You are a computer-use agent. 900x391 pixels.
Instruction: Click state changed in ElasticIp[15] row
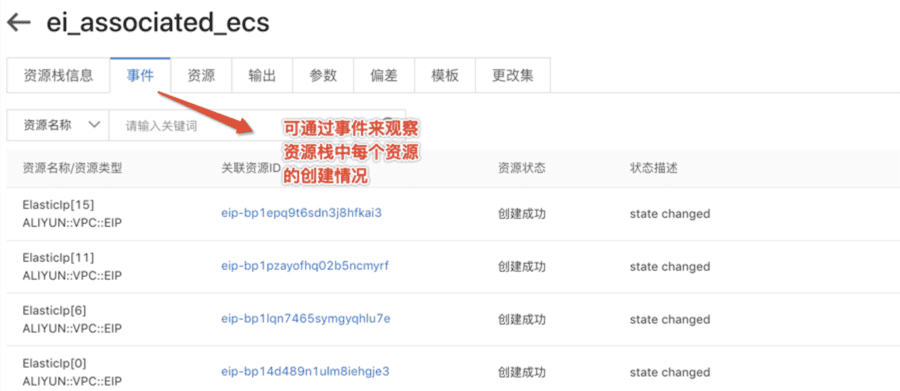(x=670, y=214)
